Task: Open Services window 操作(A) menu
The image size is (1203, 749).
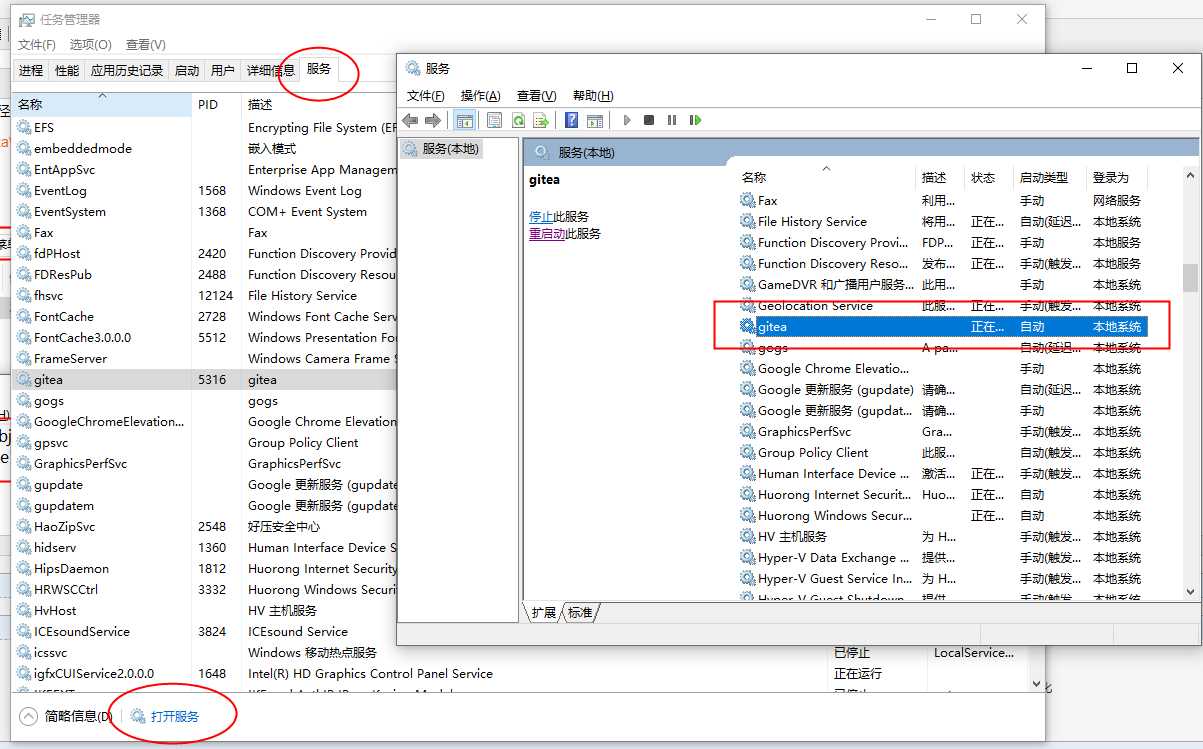Action: point(481,96)
